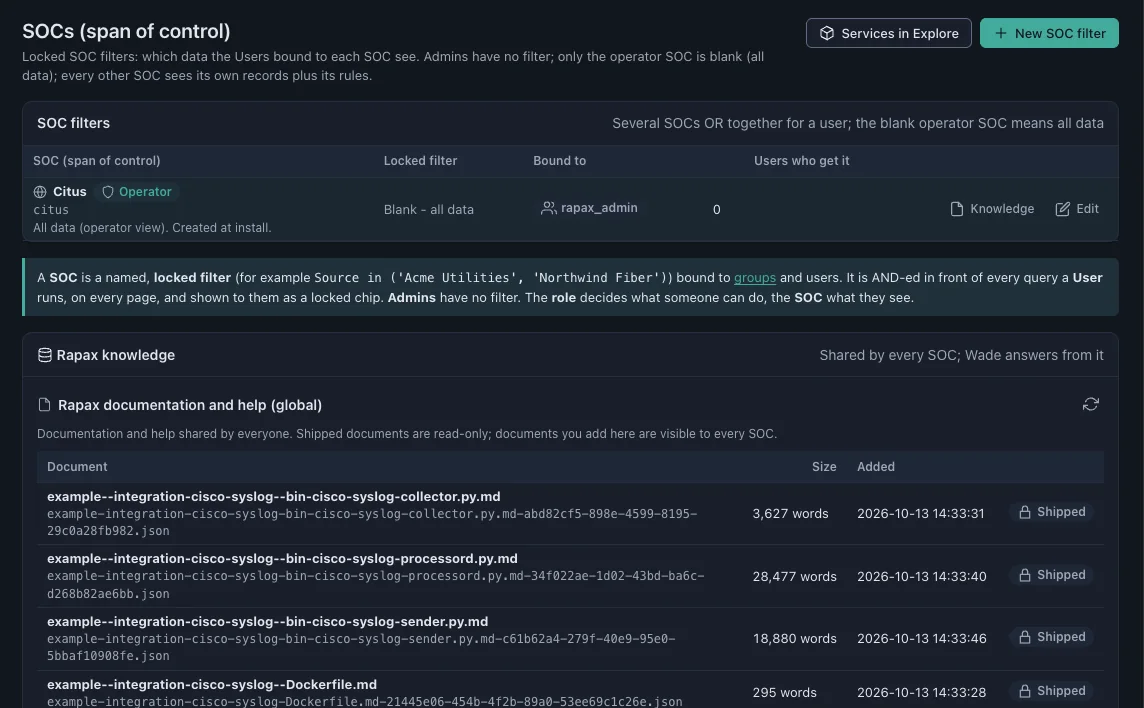Click the Operator badge

pos(136,192)
